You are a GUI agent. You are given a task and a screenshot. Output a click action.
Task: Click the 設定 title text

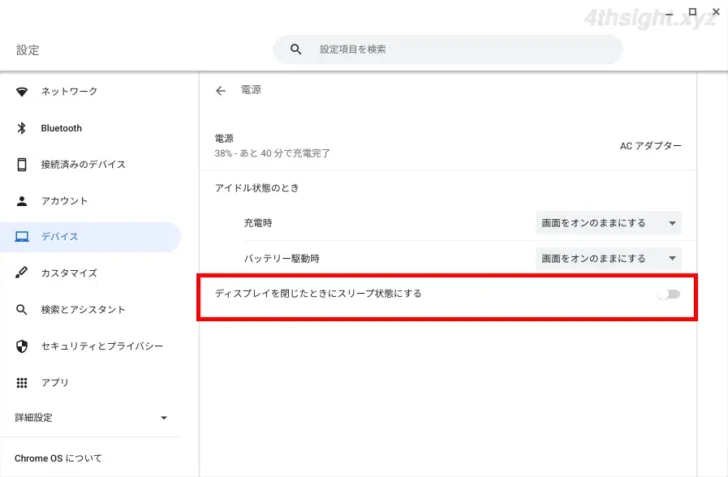28,50
